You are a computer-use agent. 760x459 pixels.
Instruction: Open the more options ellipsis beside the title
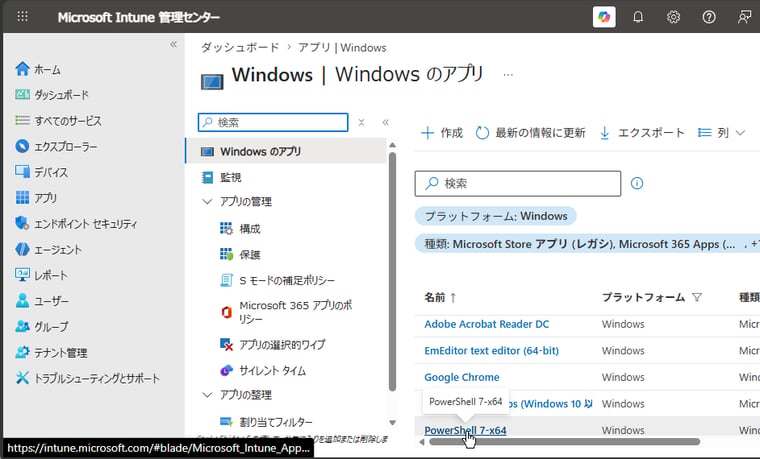[508, 75]
